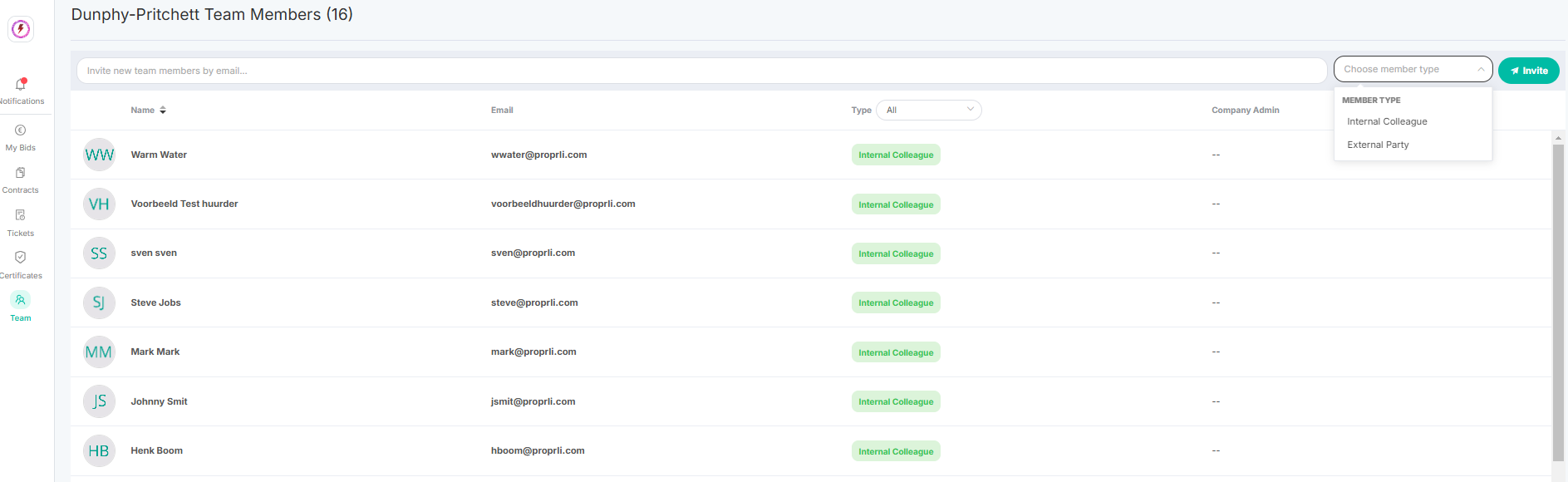Click email voorbeeldhuurder@proprli.com

(x=563, y=204)
